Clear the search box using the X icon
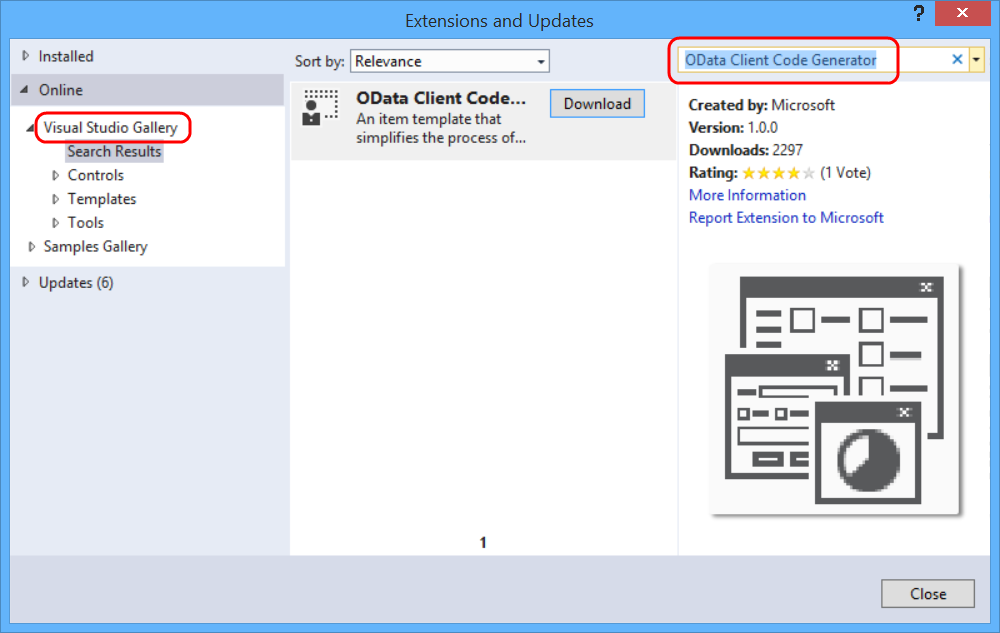1000x633 pixels. (957, 60)
